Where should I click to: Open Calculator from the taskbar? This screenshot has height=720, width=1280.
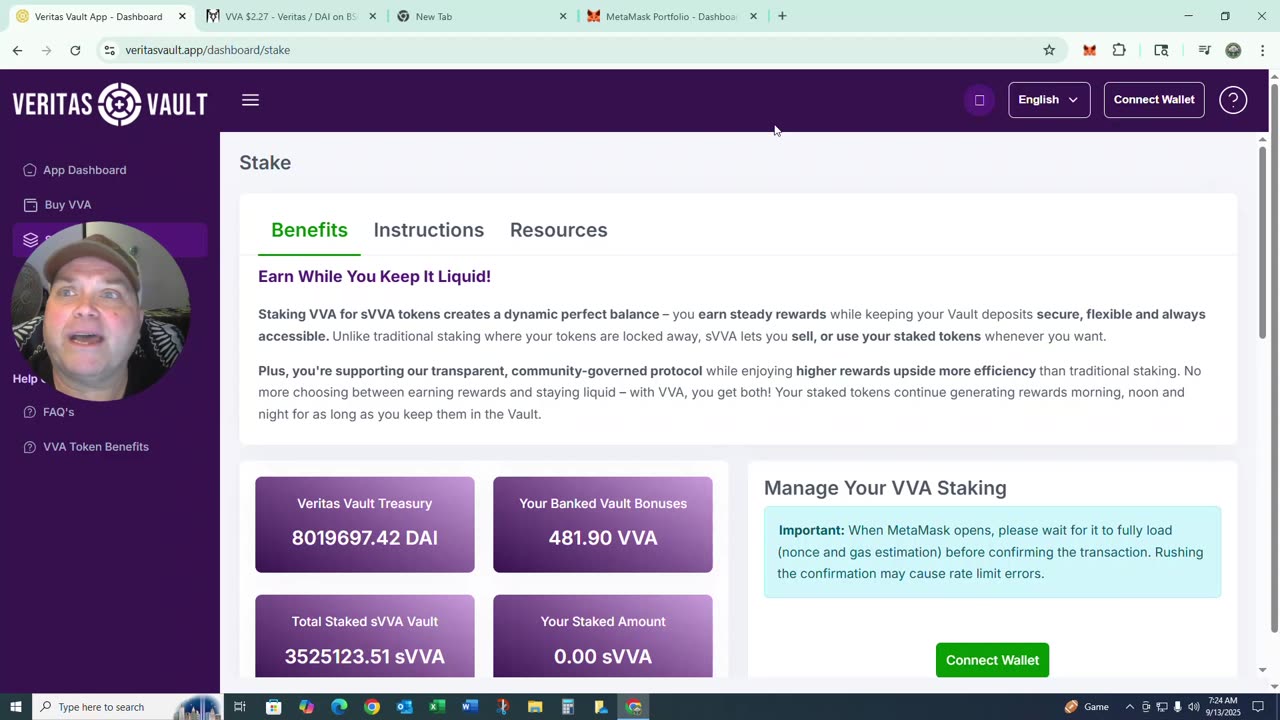point(568,707)
